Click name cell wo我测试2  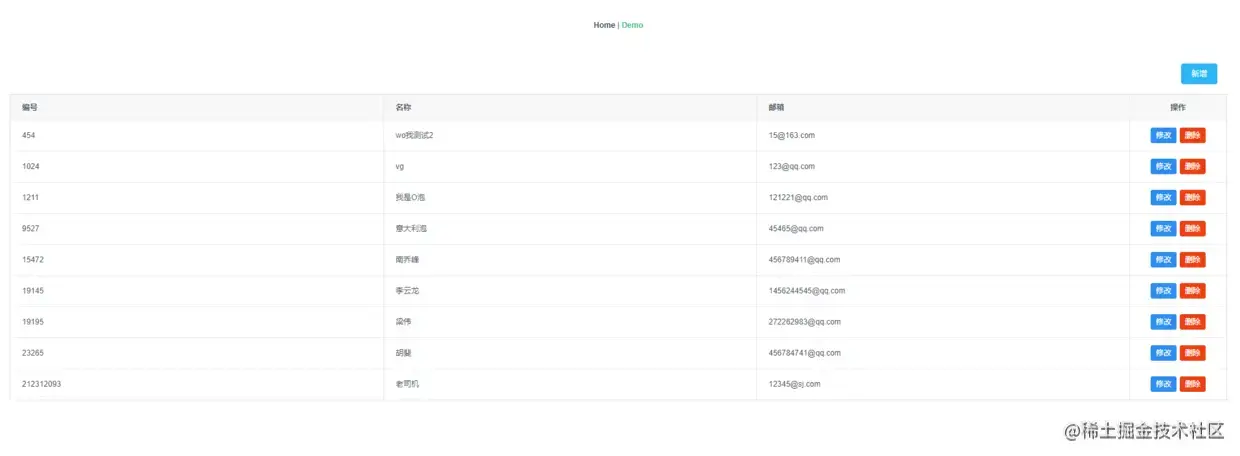click(x=570, y=135)
